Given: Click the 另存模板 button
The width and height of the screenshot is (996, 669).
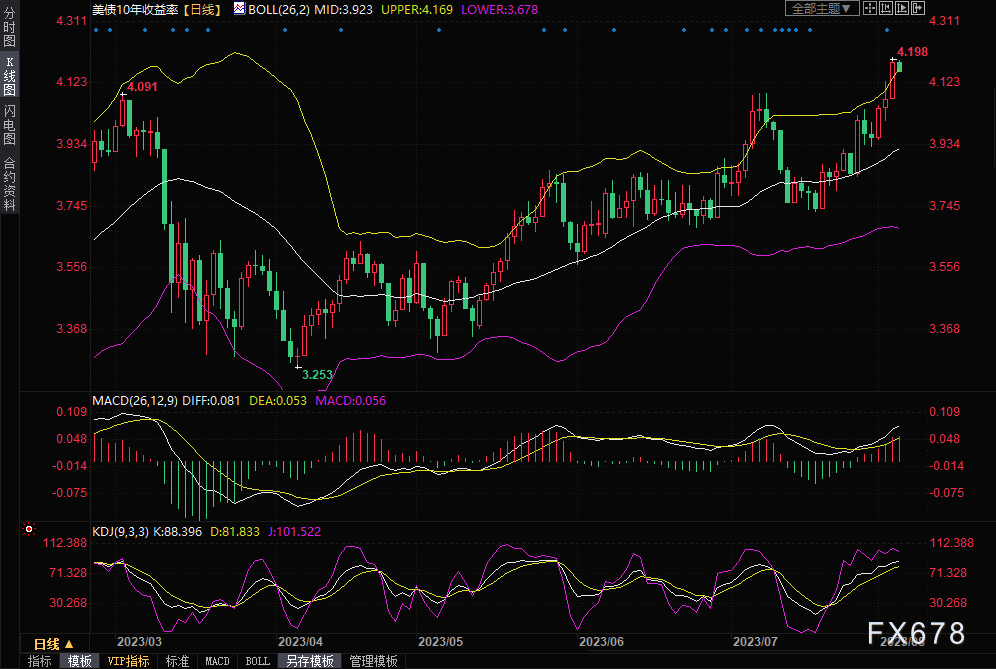Looking at the screenshot, I should tap(309, 661).
